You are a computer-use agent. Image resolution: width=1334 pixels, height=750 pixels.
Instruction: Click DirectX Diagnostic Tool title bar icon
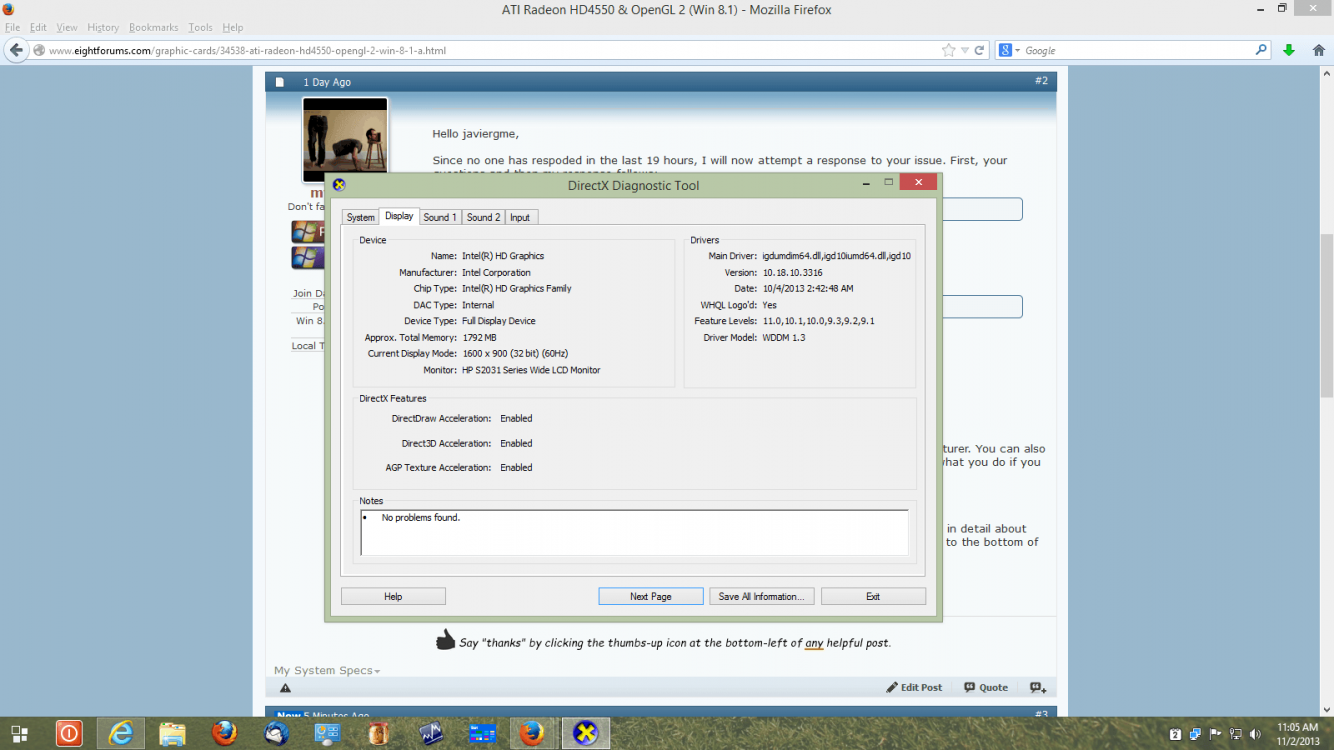click(339, 185)
